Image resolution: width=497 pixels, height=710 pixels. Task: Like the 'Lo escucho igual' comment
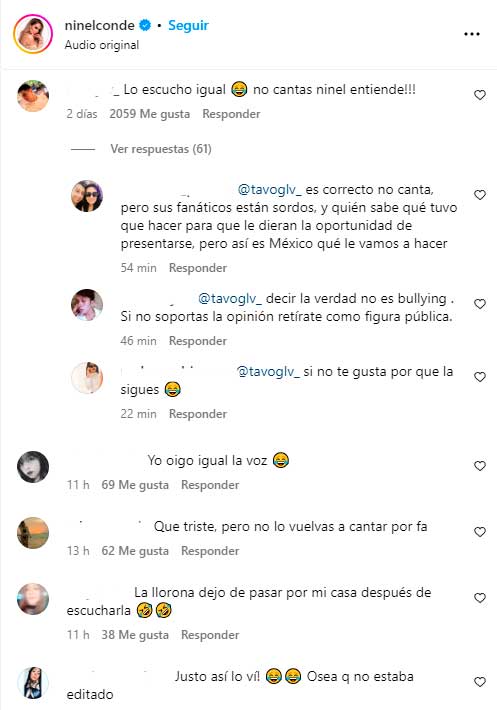coord(480,95)
